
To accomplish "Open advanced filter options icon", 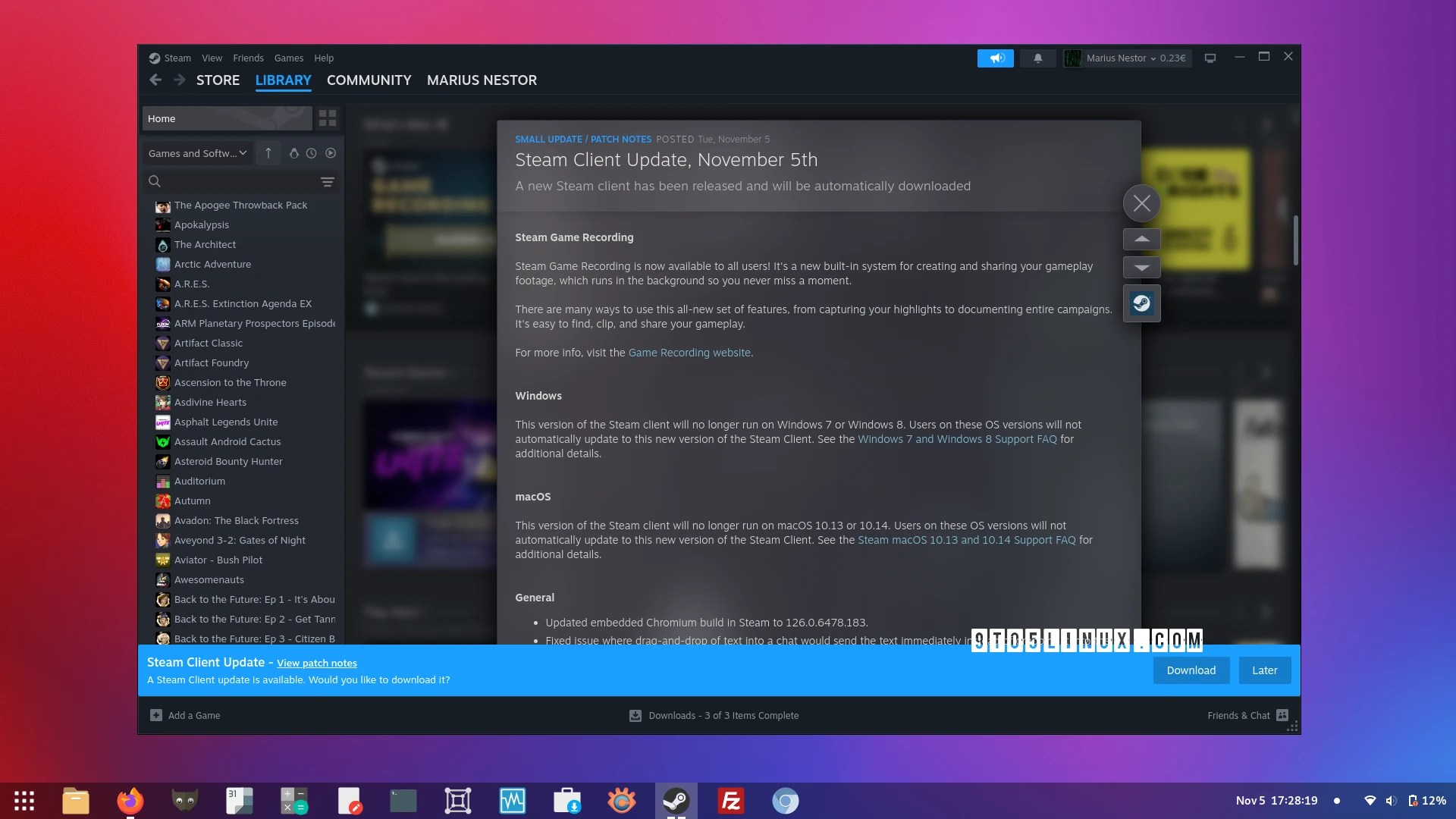I will (327, 182).
